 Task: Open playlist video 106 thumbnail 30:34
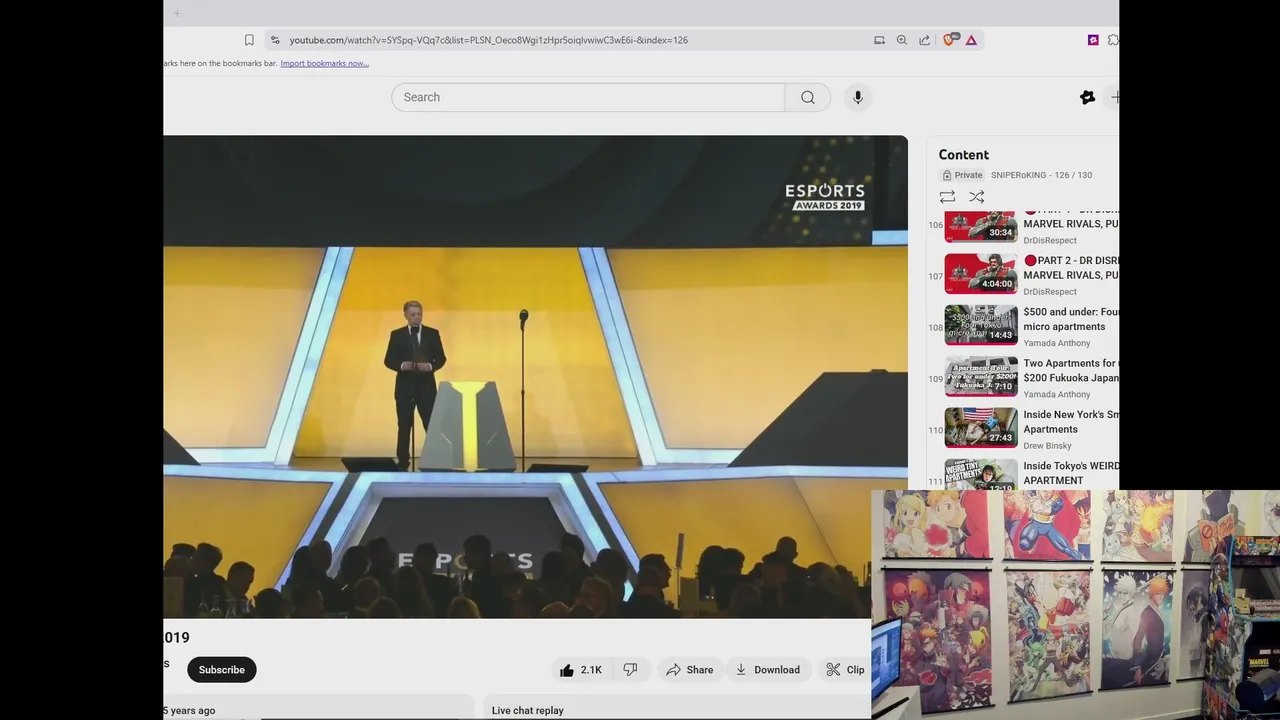pyautogui.click(x=981, y=226)
